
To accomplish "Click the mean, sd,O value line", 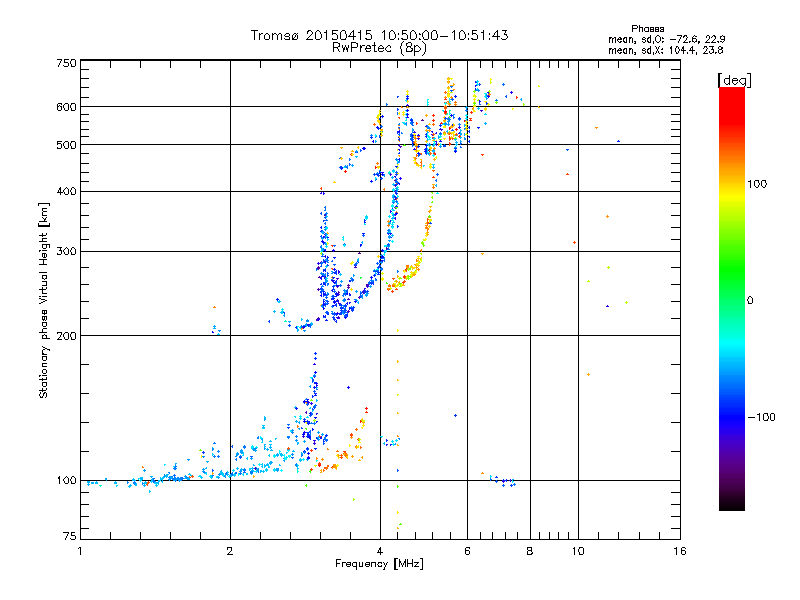I will 666,39.
